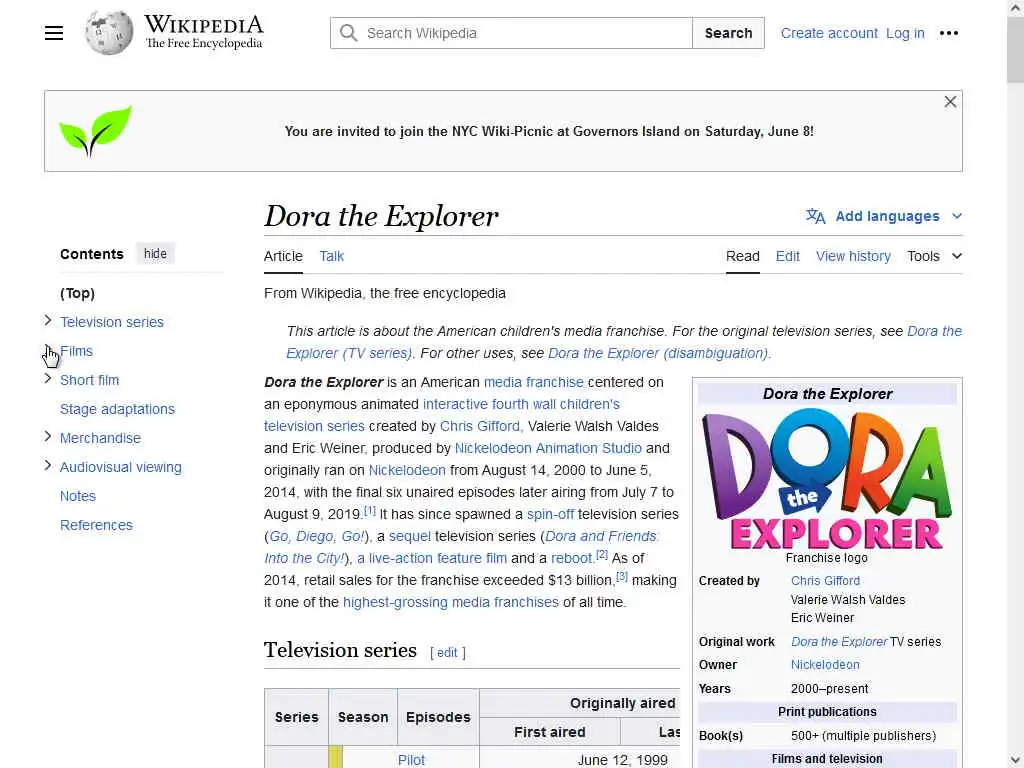Click the Dora the Explorer franchise logo image
Screen dimensions: 1024x768
pyautogui.click(x=827, y=480)
